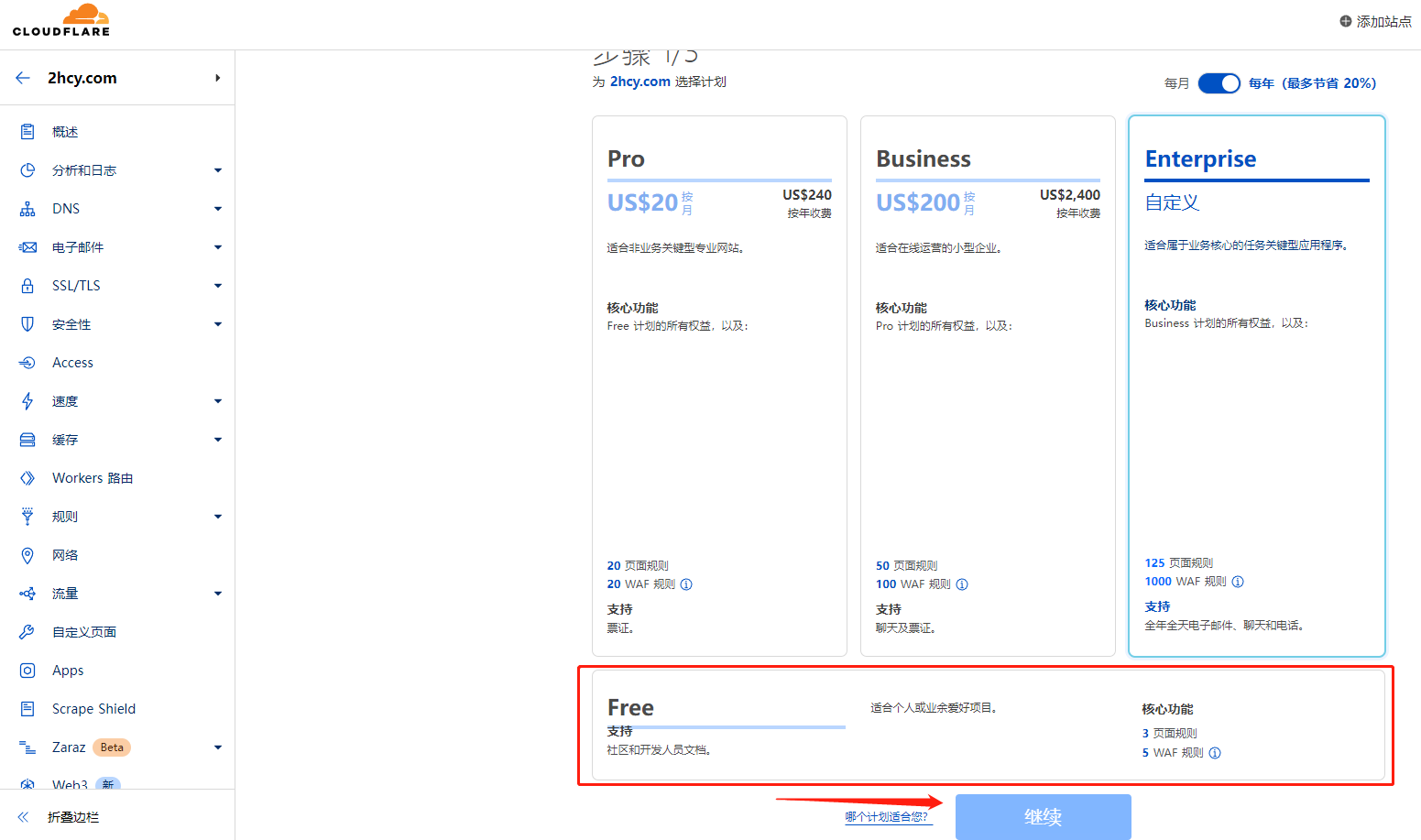The image size is (1421, 840).
Task: Expand the 缓存 submenu arrow
Action: 218,440
